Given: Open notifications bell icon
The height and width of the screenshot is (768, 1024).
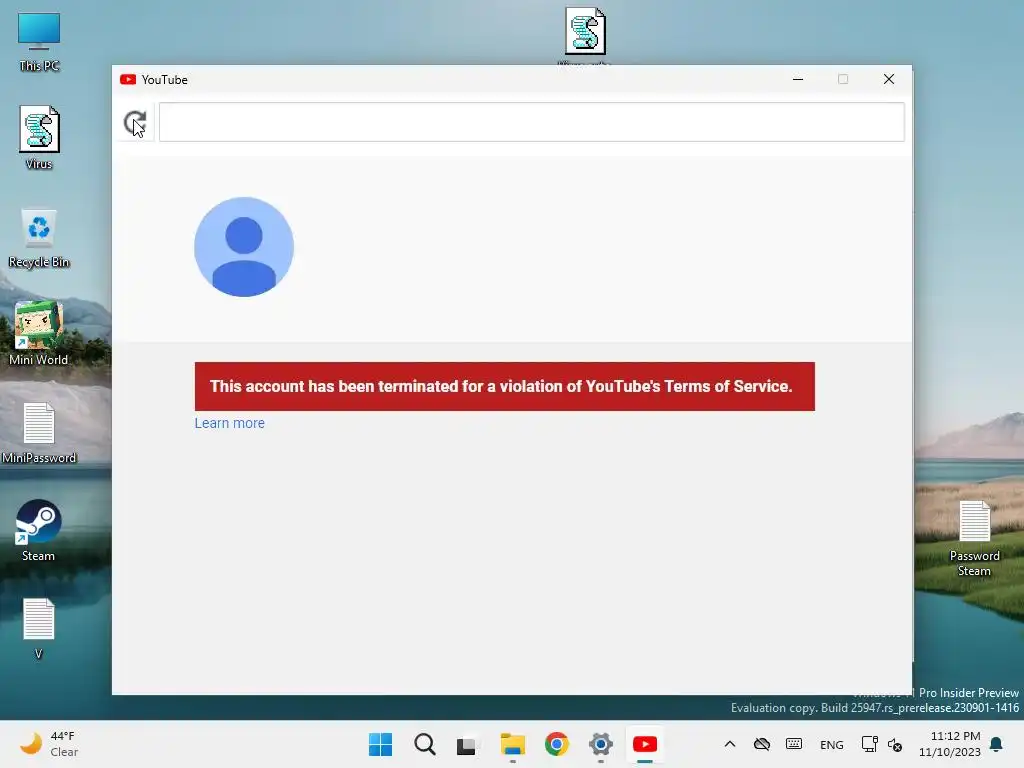Looking at the screenshot, I should coord(996,744).
